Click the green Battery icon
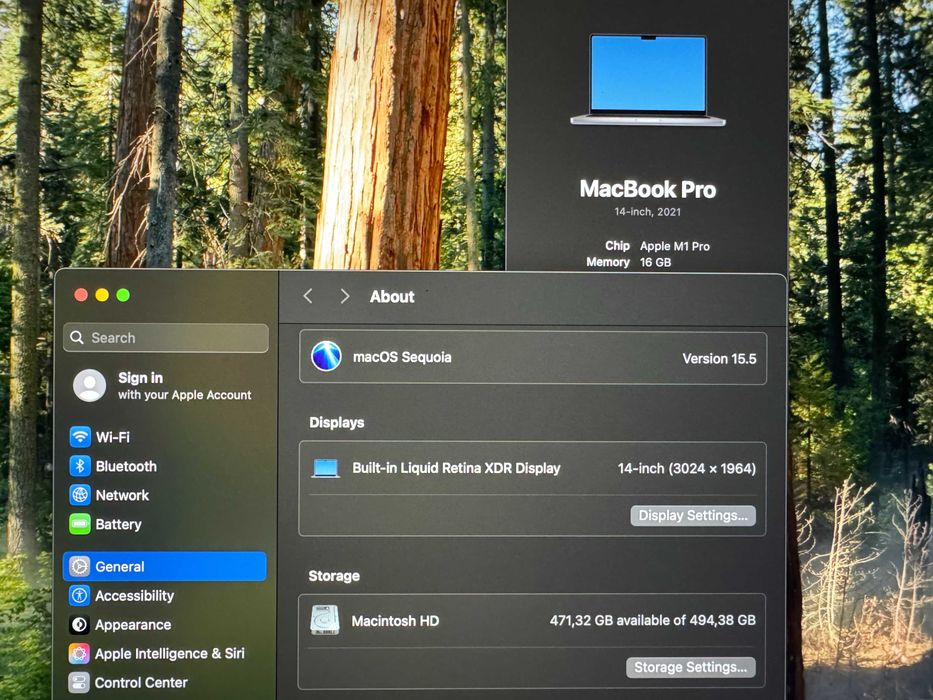 click(80, 524)
